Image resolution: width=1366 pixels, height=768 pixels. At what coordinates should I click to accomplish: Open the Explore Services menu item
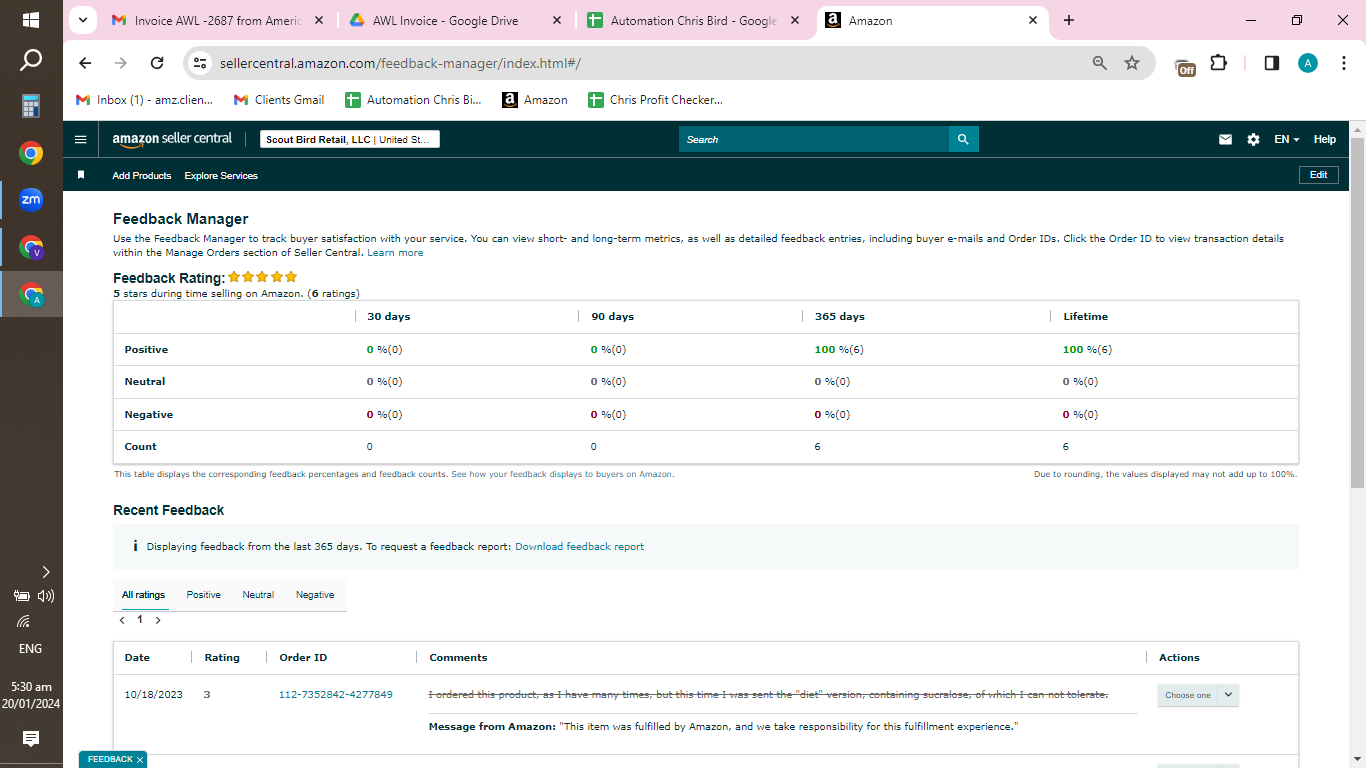(221, 175)
